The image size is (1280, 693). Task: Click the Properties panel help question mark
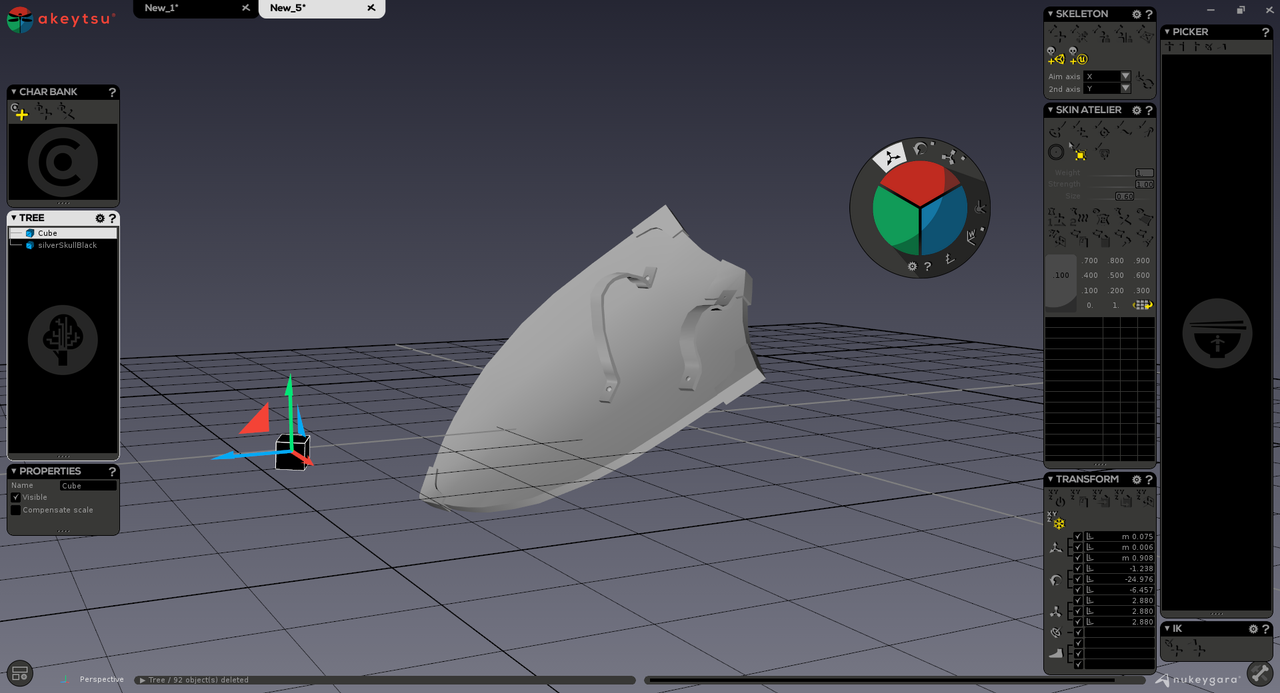point(112,472)
